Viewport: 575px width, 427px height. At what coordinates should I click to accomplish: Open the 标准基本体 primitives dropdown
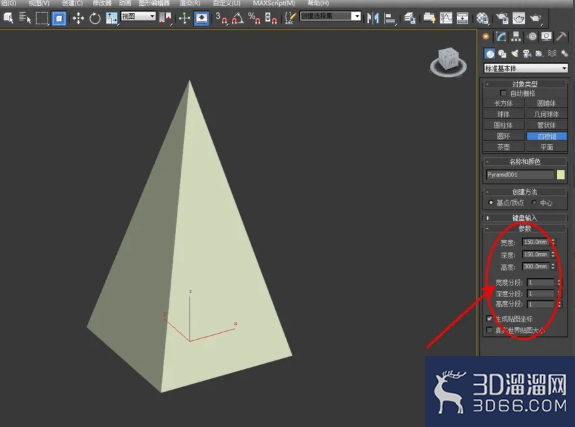point(526,68)
